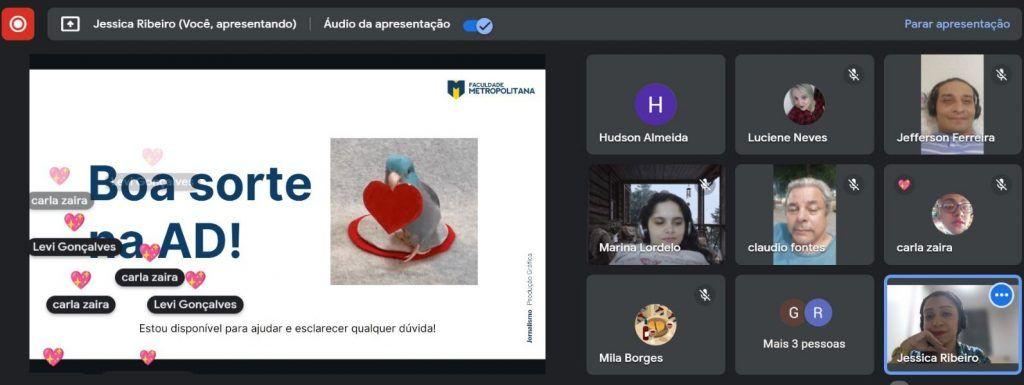Click the purple H avatar of Hudson Almeida

[655, 104]
